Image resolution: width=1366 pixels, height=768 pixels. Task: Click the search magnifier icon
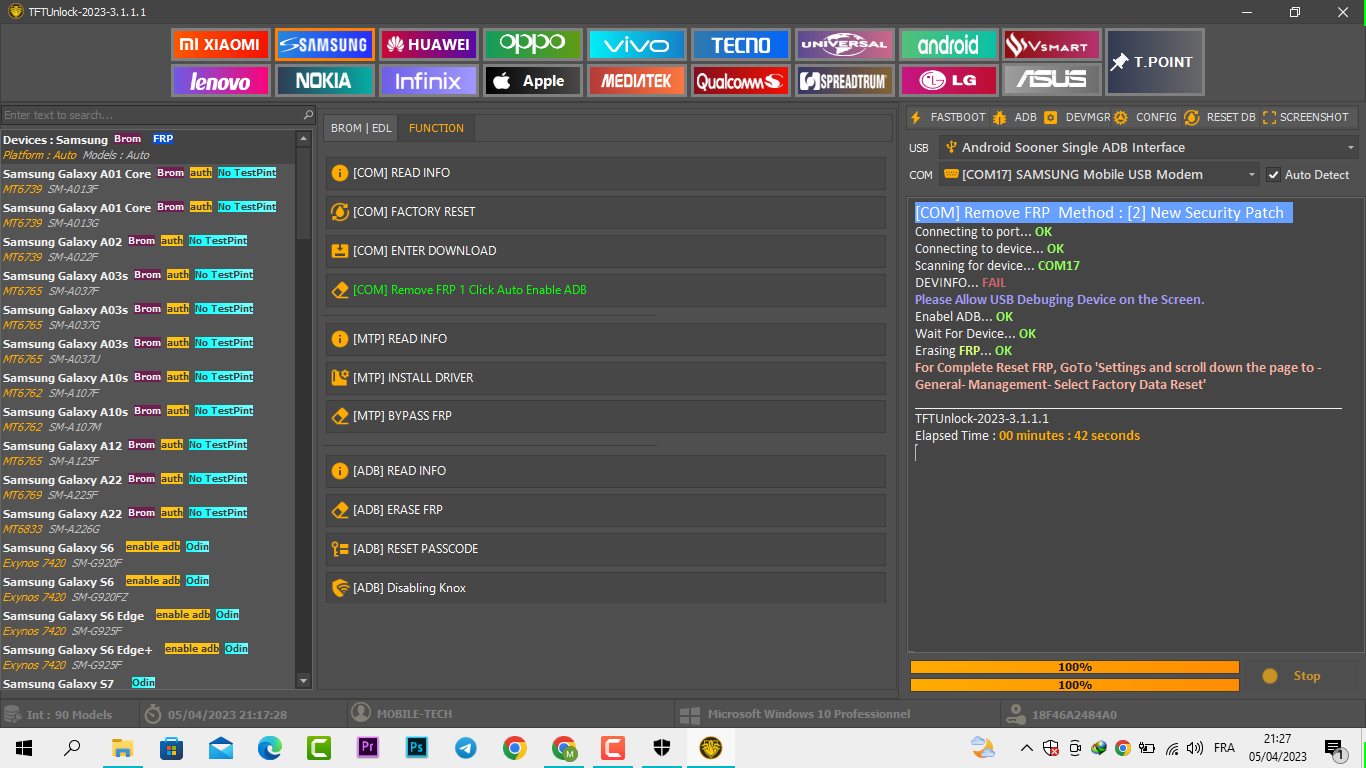(308, 115)
